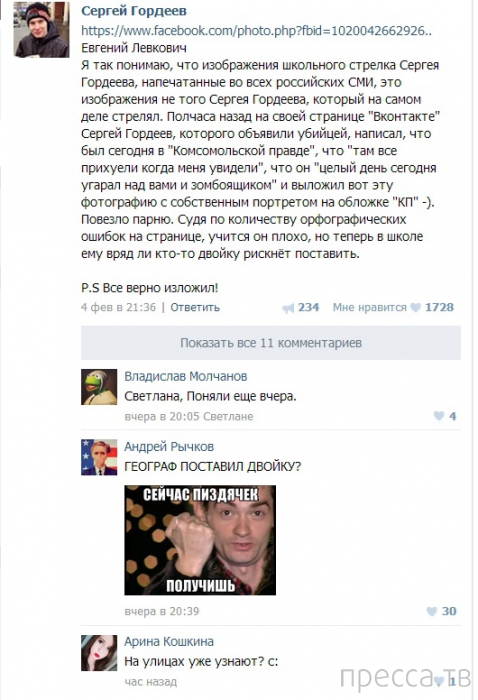Open Владислав Молчанов's name link
The width and height of the screenshot is (478, 700).
(x=186, y=376)
